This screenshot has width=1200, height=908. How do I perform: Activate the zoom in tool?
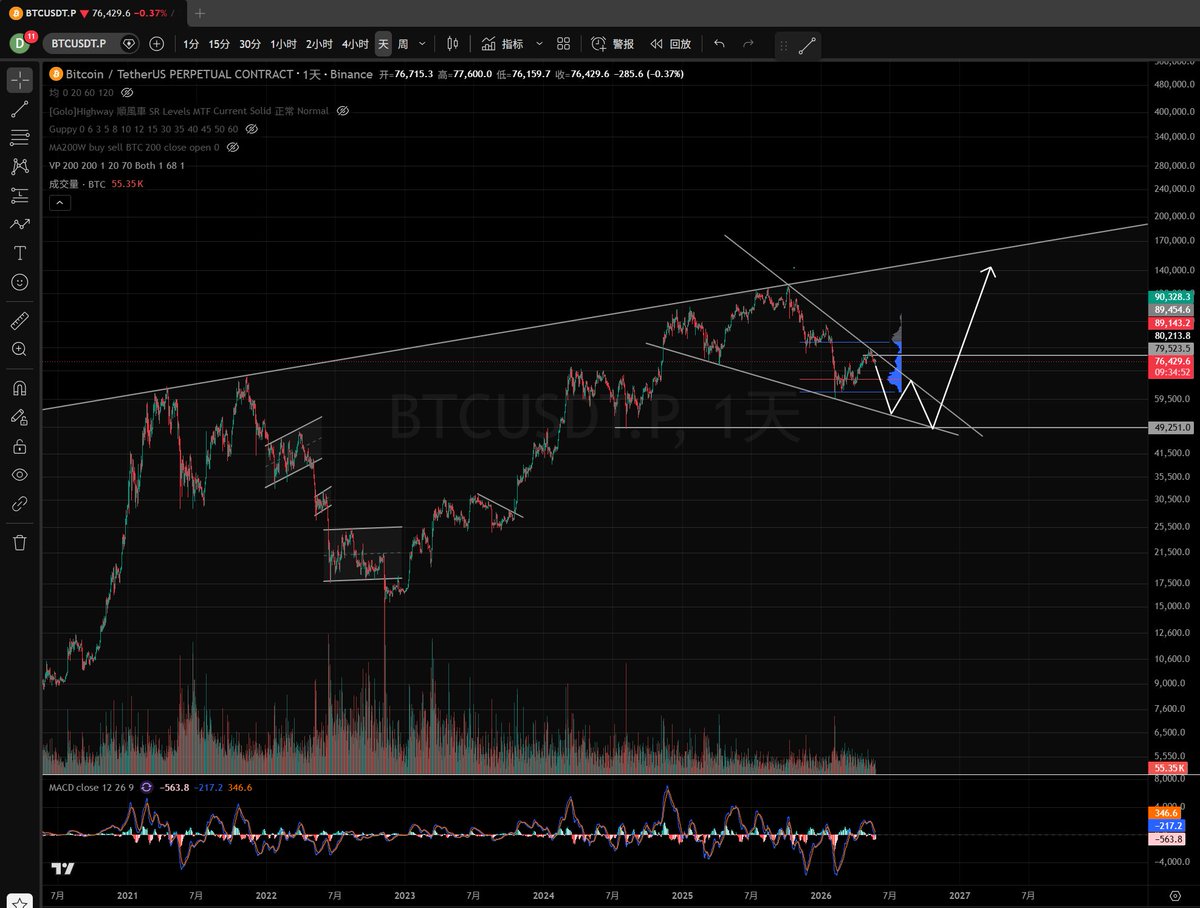(20, 349)
